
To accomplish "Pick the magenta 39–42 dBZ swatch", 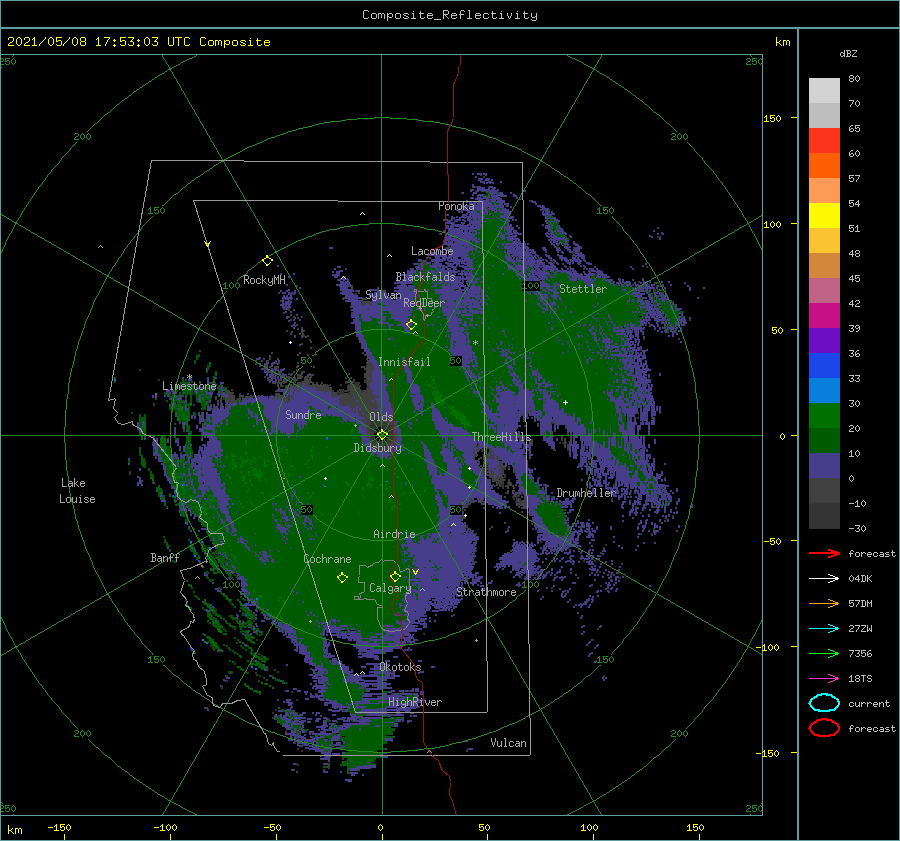I will [824, 316].
